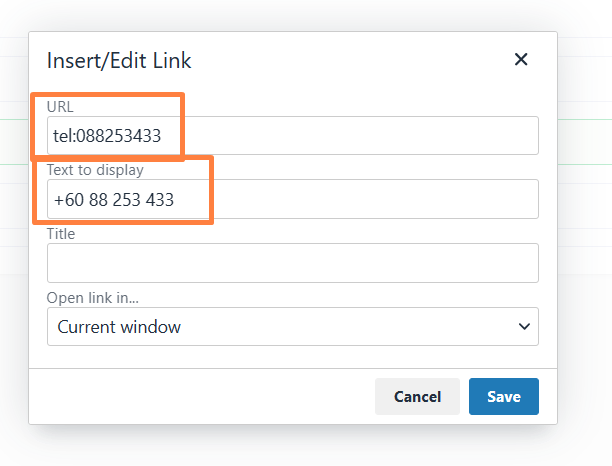Screen dimensions: 612x466
Task: Focus the URL input field
Action: point(293,135)
